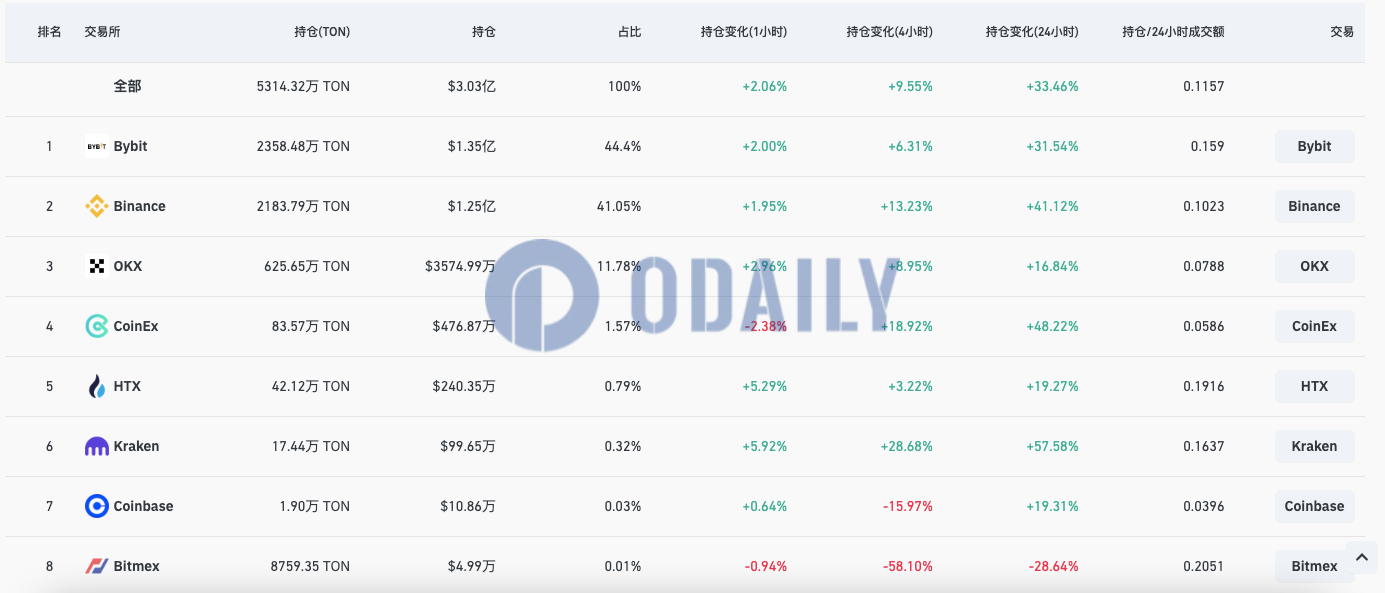The height and width of the screenshot is (593, 1385).
Task: Click the HTX flame logo icon
Action: click(x=97, y=386)
